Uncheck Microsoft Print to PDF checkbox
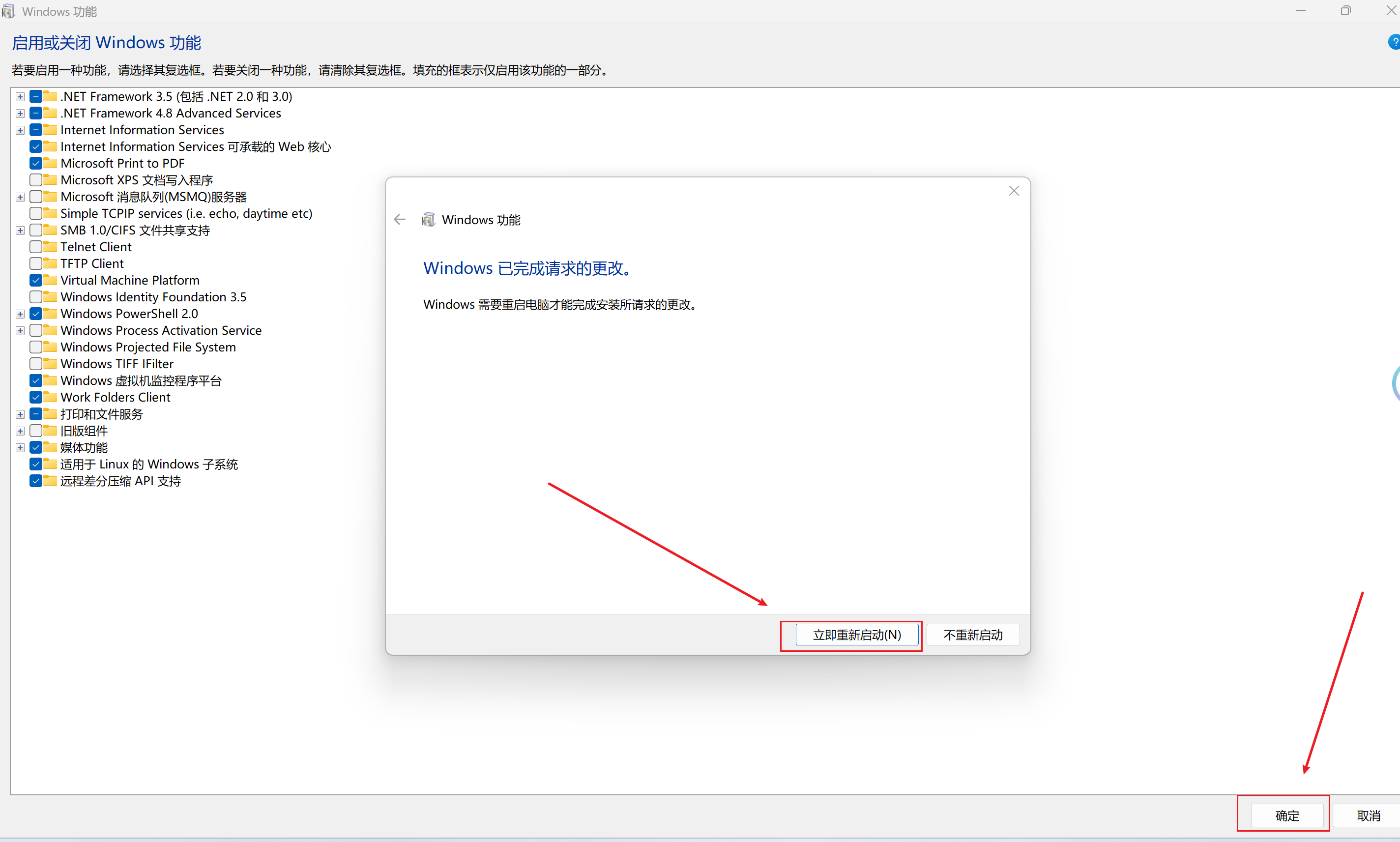Image resolution: width=1400 pixels, height=842 pixels. click(36, 163)
